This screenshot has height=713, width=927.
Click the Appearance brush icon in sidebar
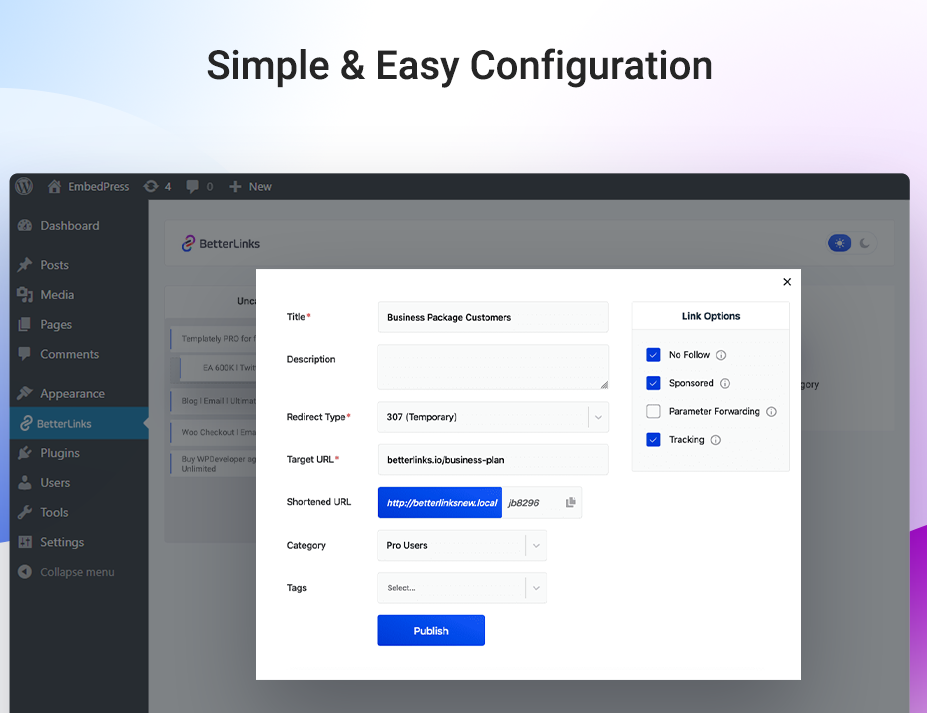(25, 393)
